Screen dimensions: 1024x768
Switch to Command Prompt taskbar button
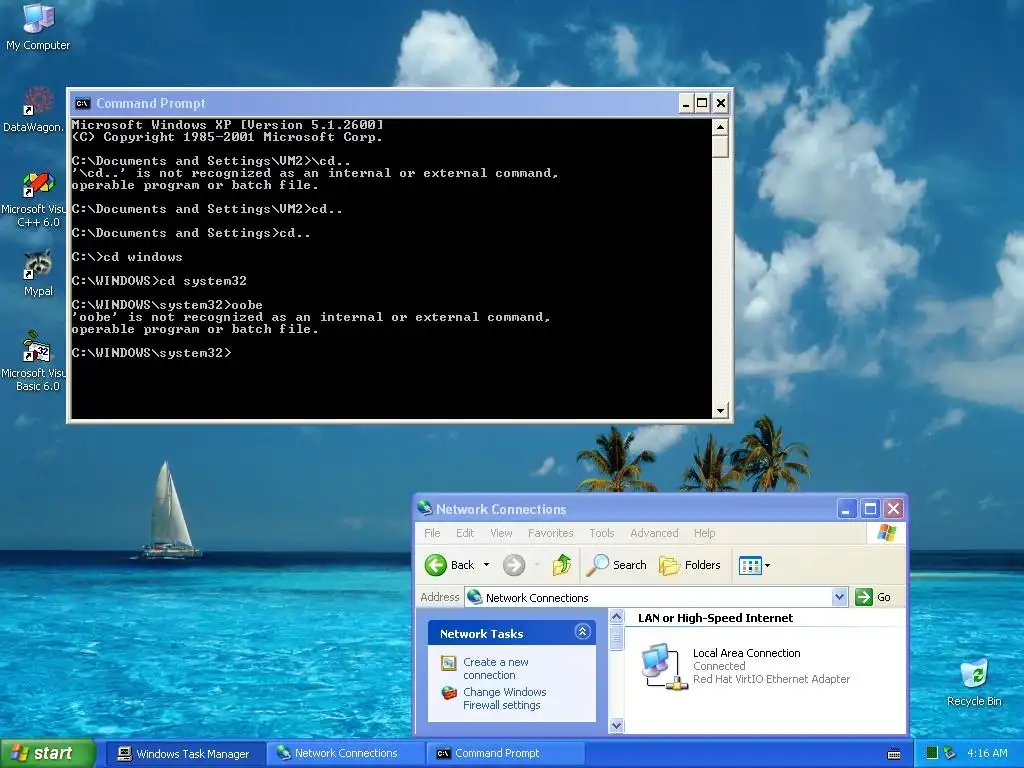505,753
